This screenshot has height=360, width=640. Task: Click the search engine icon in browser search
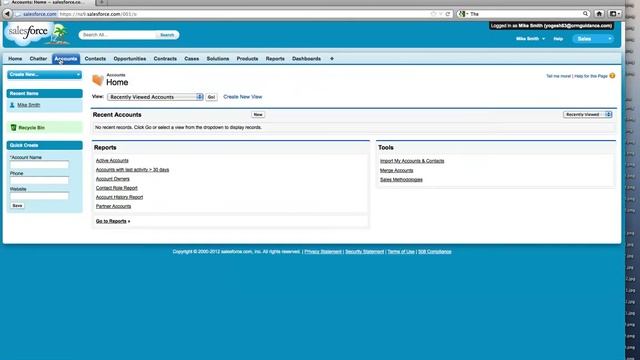point(462,14)
